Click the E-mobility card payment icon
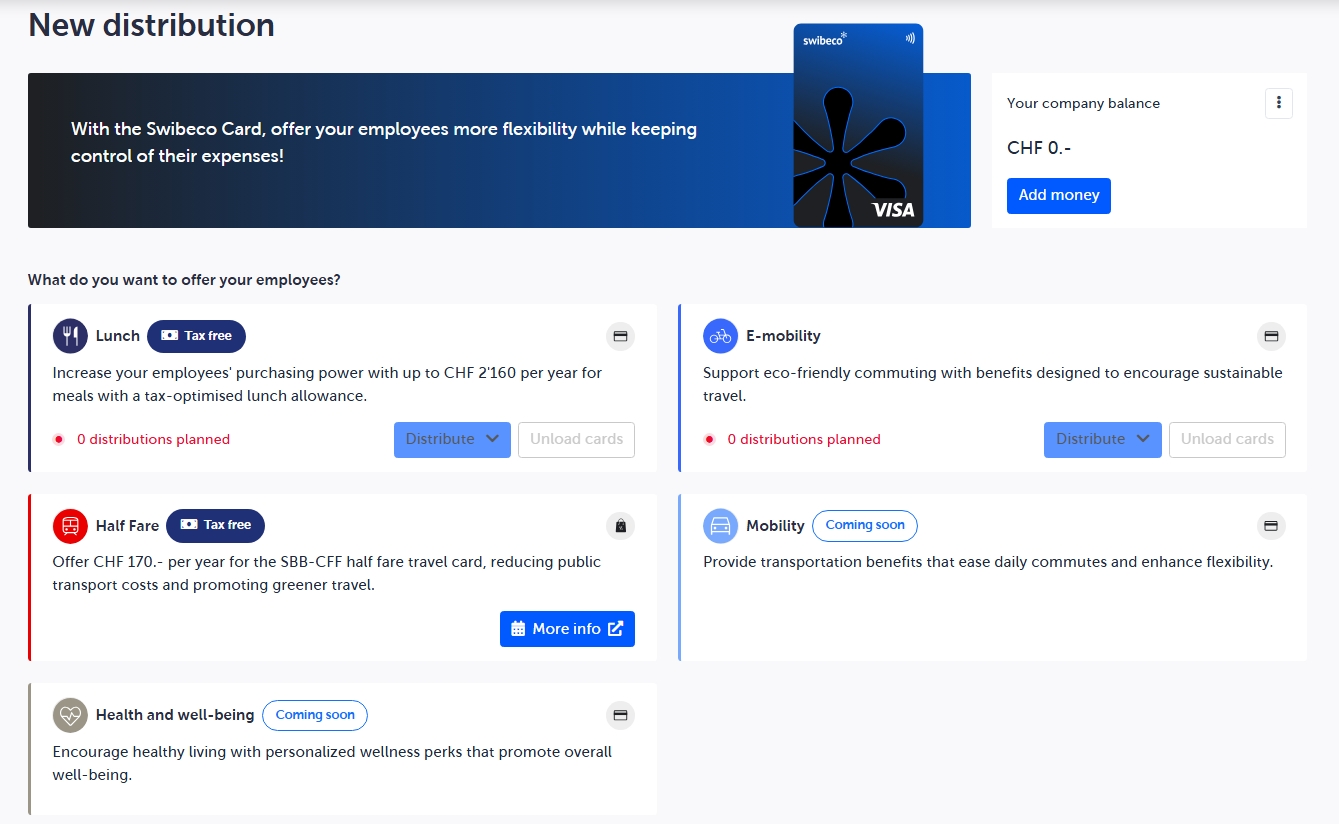 click(1271, 336)
